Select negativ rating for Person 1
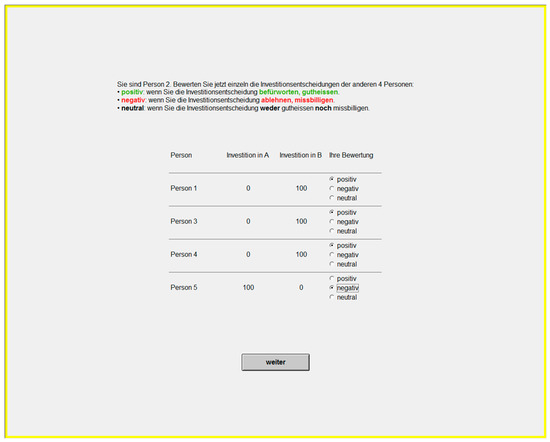This screenshot has height=442, width=550. 331,189
